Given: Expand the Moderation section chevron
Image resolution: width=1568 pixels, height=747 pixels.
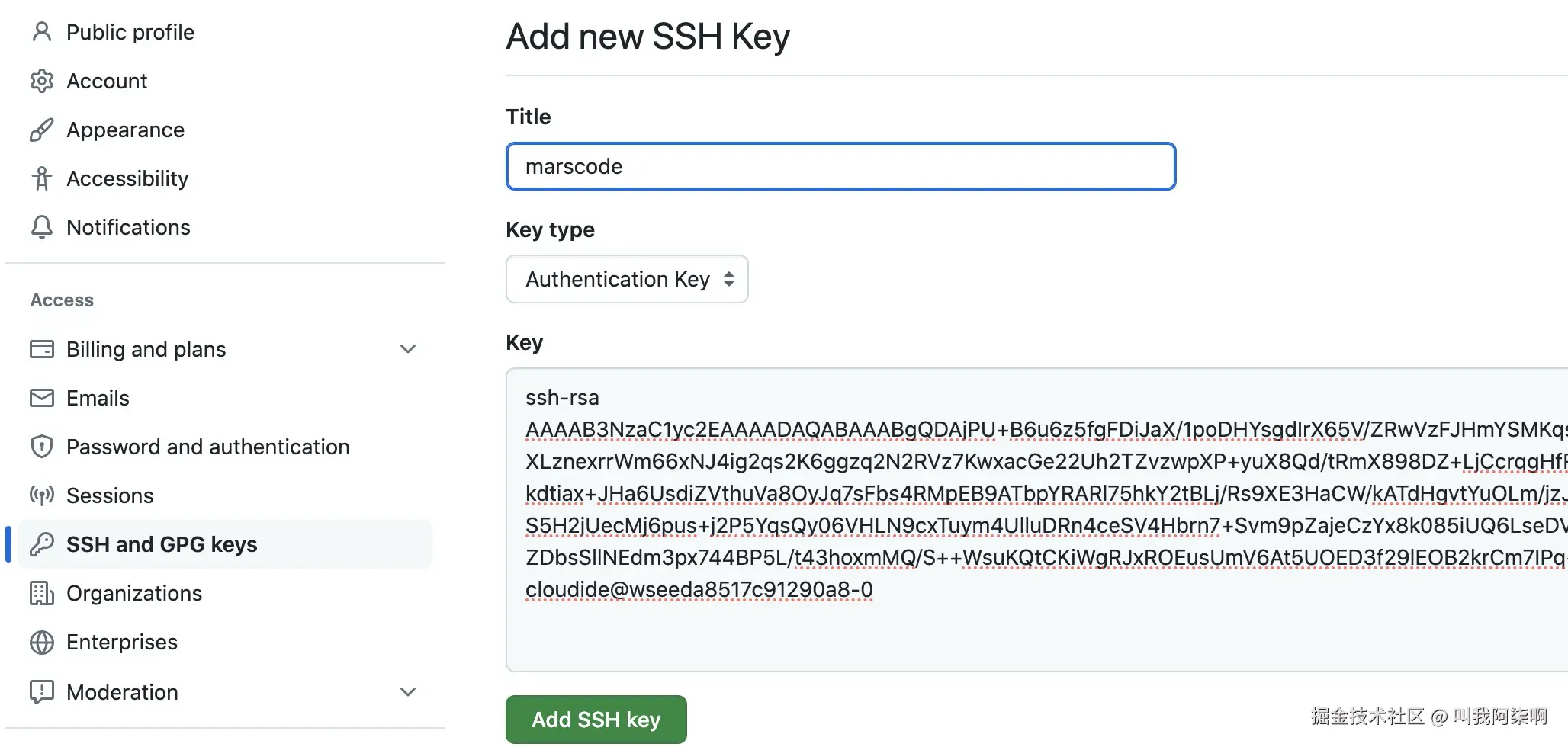Looking at the screenshot, I should coord(408,692).
